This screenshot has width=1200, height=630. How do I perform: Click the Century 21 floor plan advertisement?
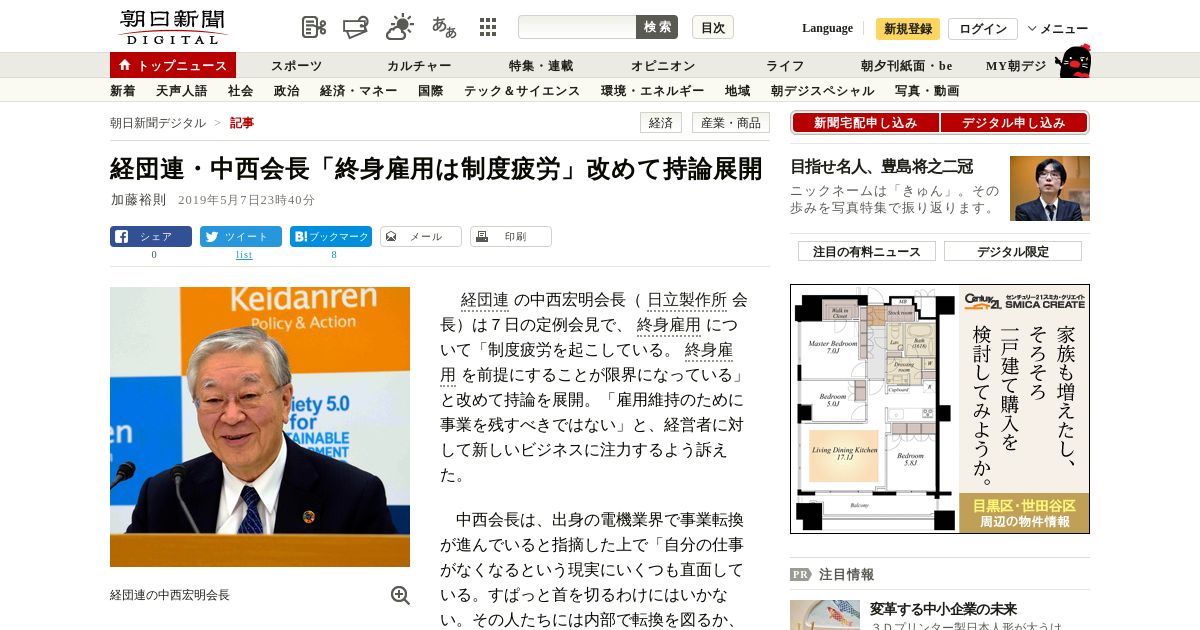tap(940, 409)
